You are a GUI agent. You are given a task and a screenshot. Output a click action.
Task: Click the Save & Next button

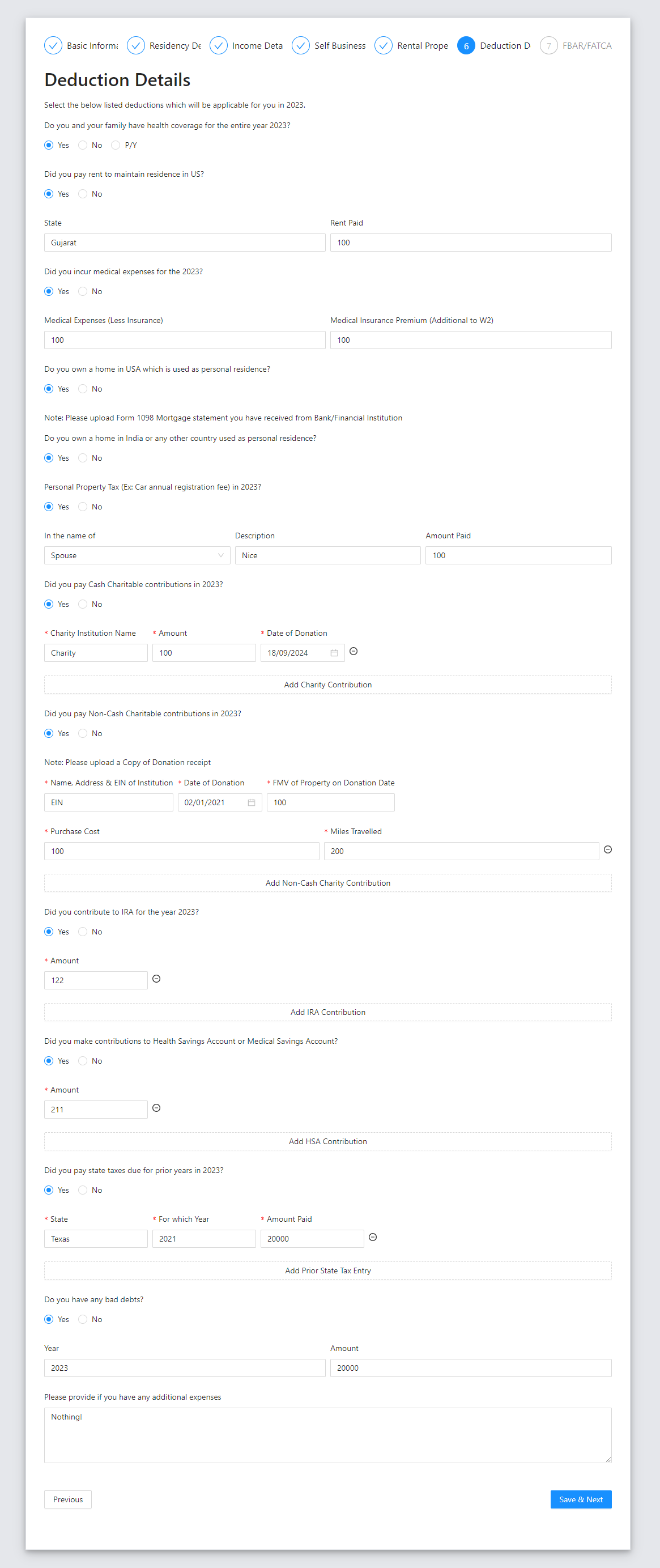click(581, 1499)
